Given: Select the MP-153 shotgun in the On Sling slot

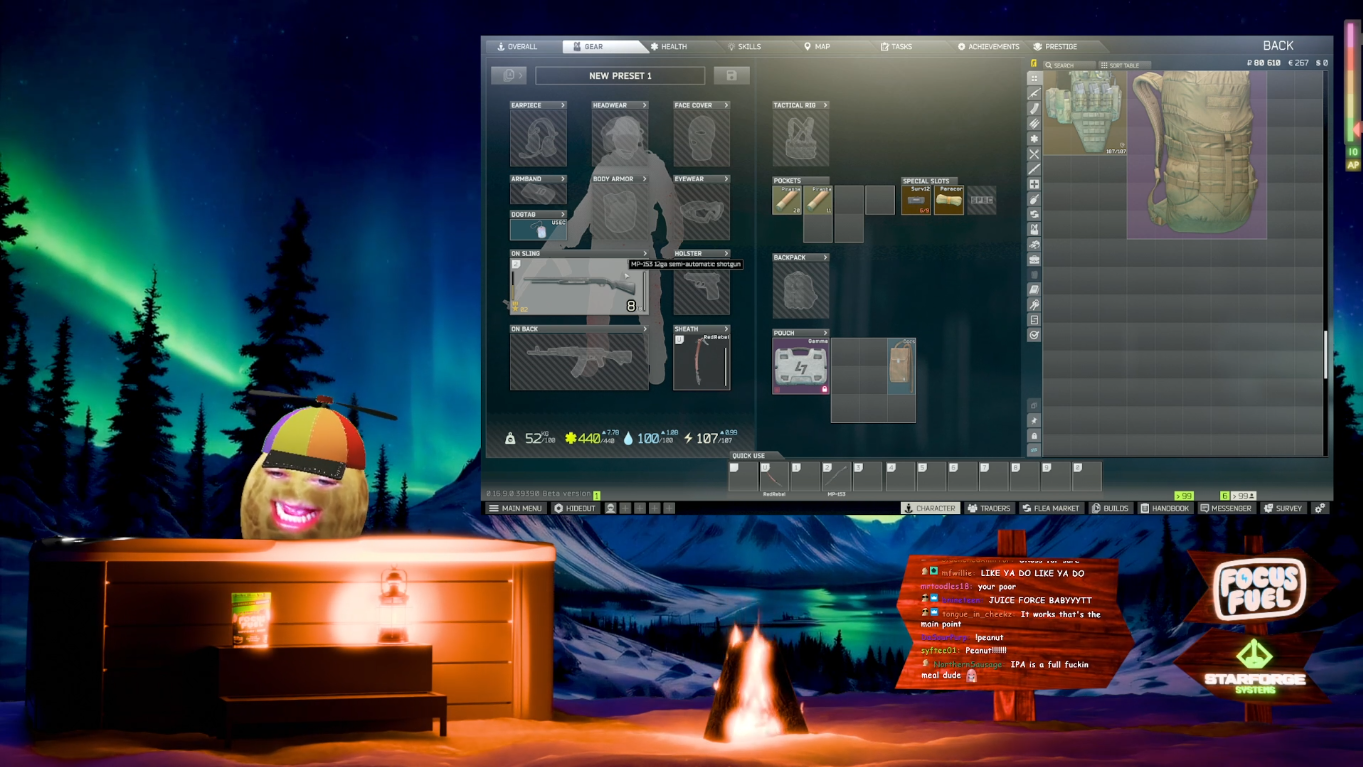Looking at the screenshot, I should pyautogui.click(x=579, y=286).
